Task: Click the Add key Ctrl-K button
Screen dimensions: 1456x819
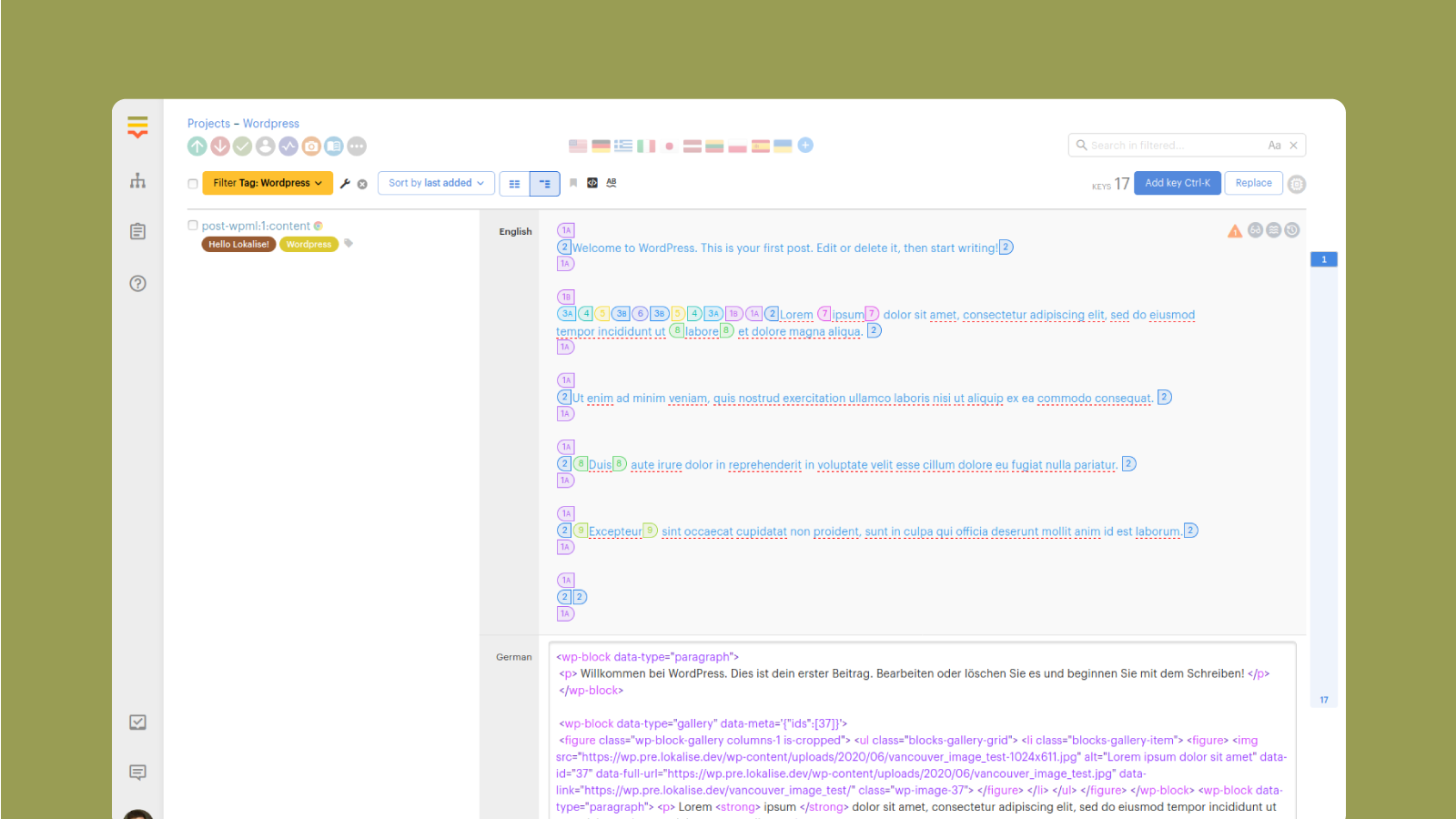Action: 1178,183
